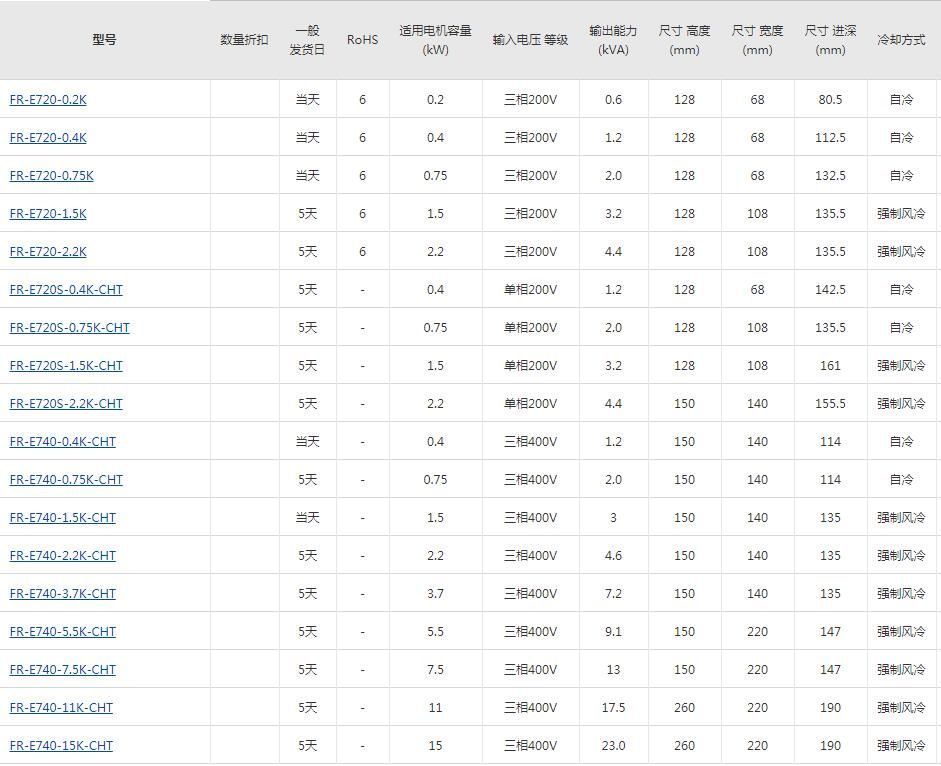Open the FR-E720-0.2K product link

(48, 100)
